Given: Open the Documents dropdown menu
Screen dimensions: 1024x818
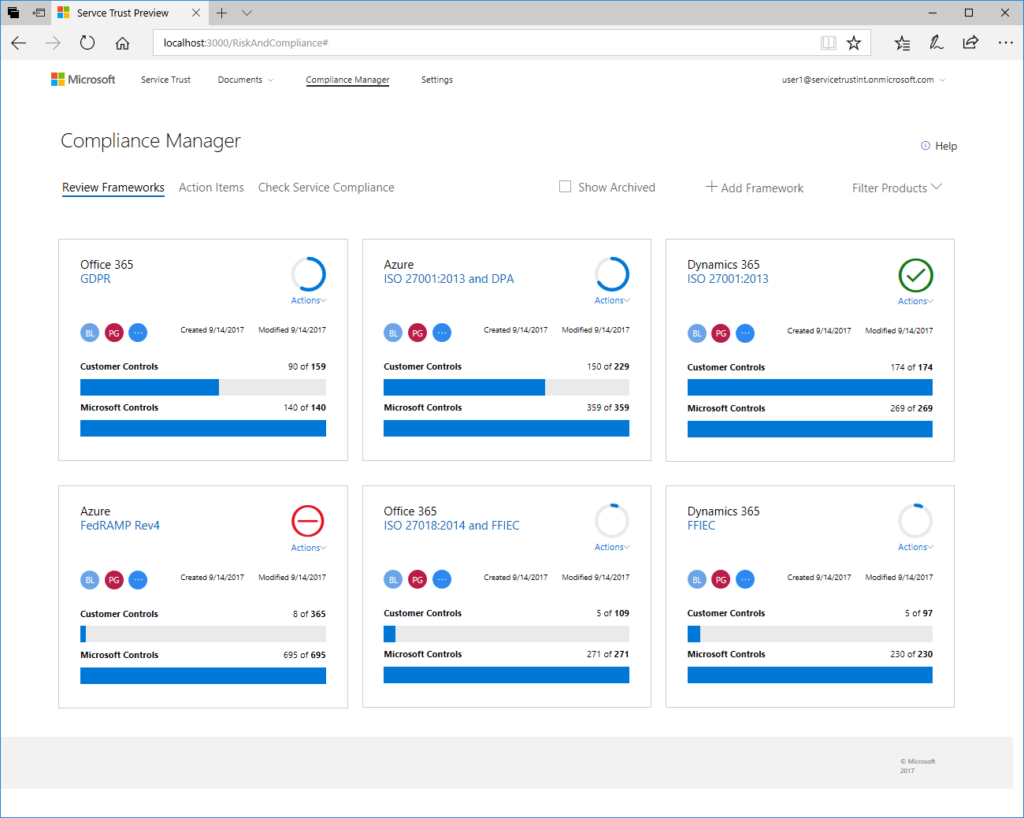Looking at the screenshot, I should 244,79.
